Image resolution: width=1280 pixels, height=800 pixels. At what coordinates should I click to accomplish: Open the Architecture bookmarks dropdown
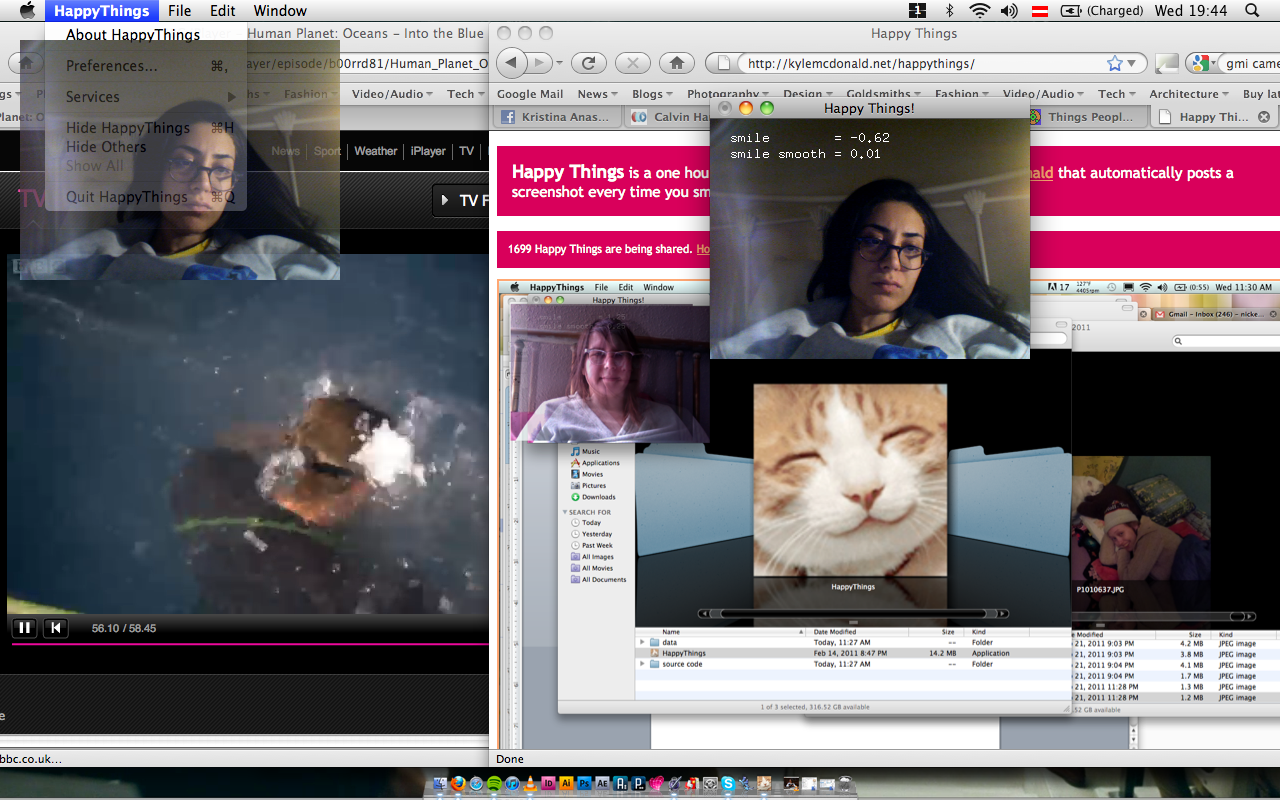(x=1189, y=94)
